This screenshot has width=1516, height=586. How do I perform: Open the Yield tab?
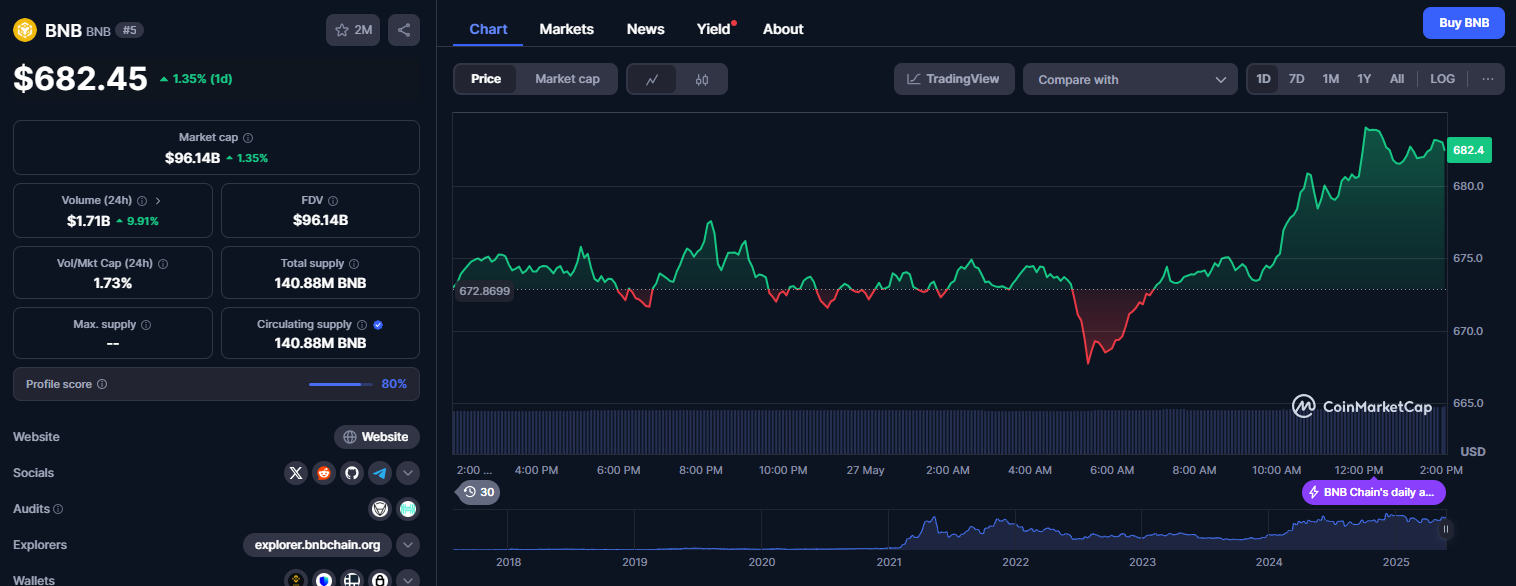pos(714,29)
